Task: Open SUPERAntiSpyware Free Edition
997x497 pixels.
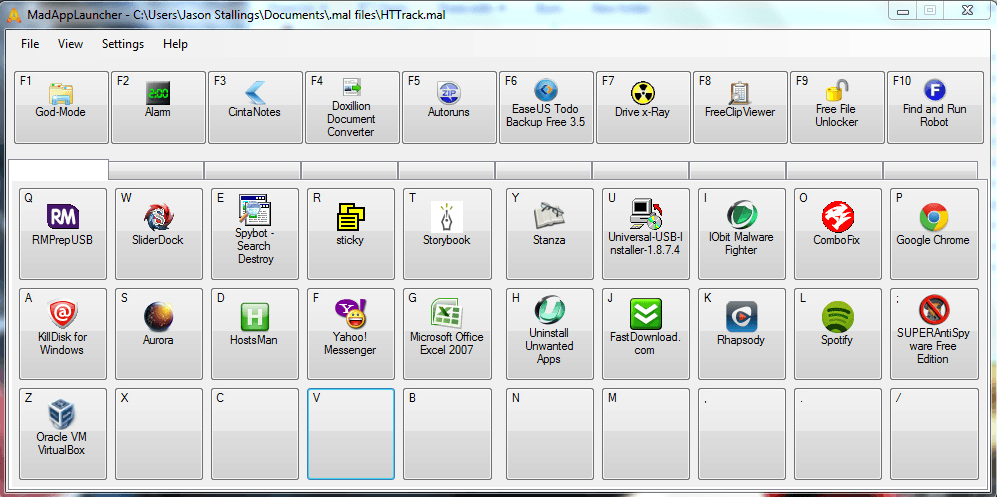Action: pyautogui.click(x=934, y=334)
